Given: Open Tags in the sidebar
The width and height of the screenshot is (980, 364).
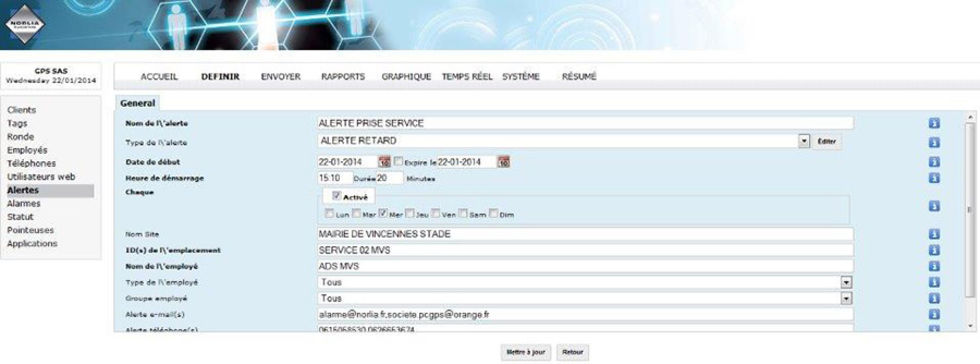Looking at the screenshot, I should point(17,123).
